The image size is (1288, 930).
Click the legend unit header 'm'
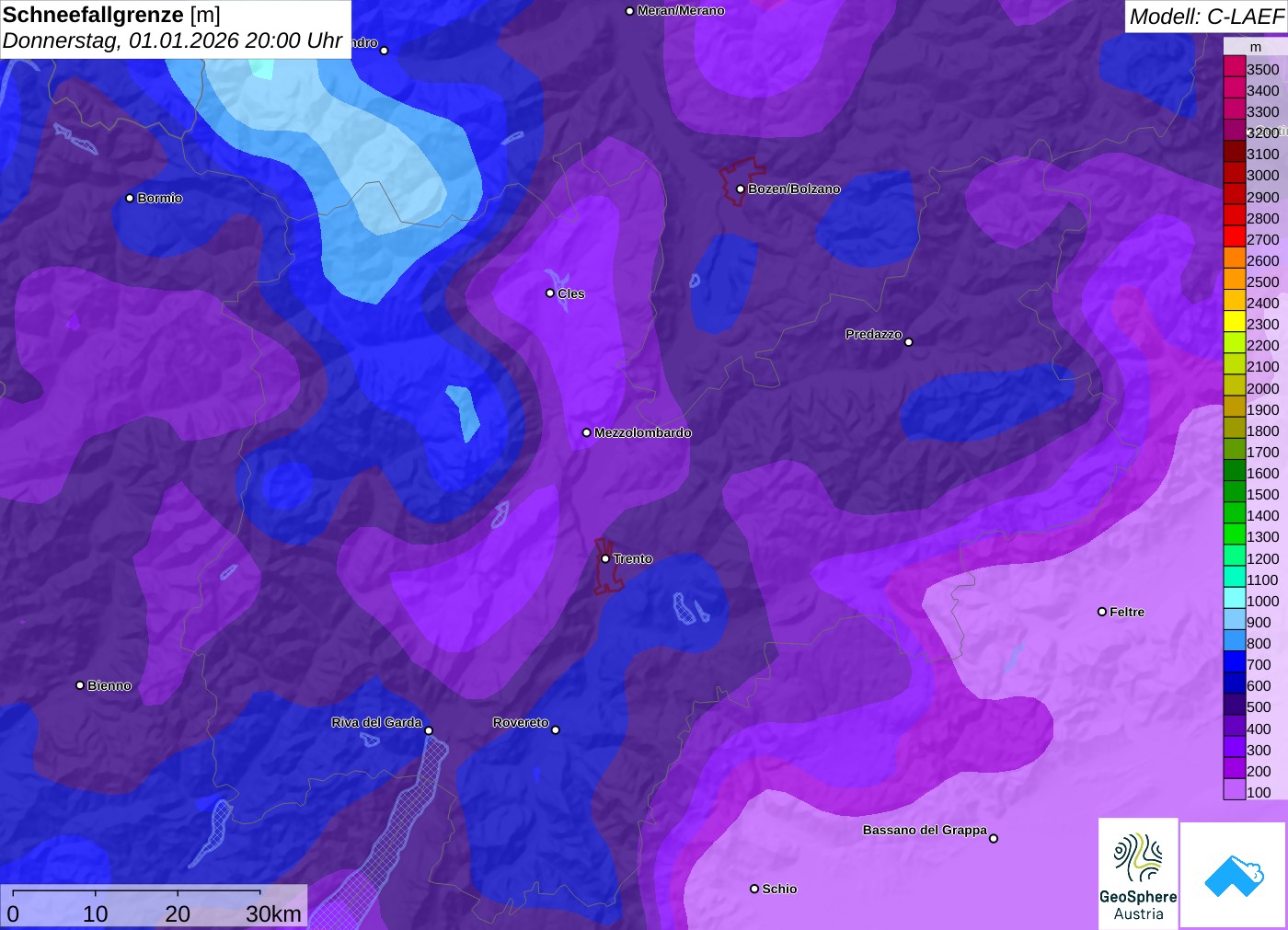coord(1256,47)
